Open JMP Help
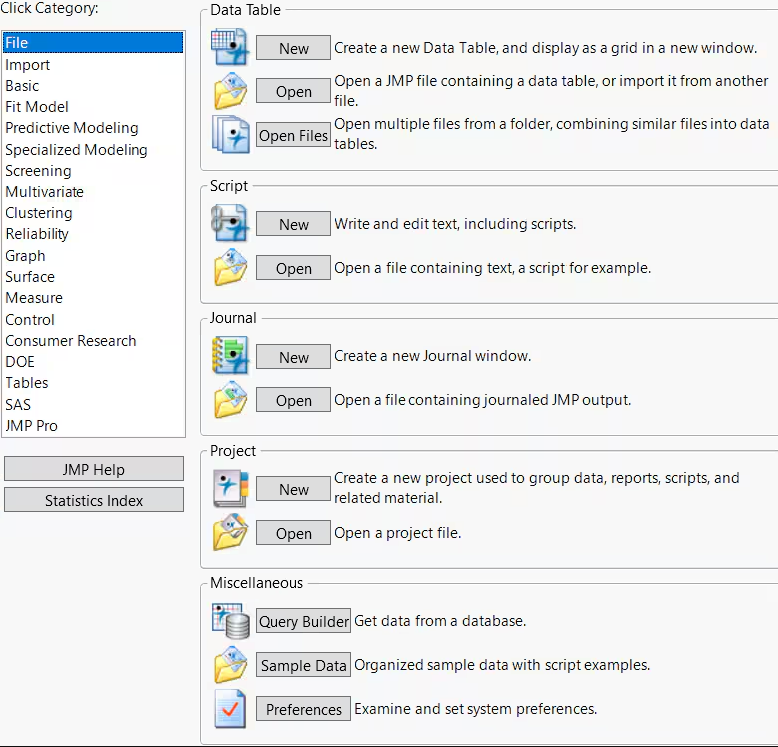This screenshot has height=747, width=778. (x=94, y=469)
